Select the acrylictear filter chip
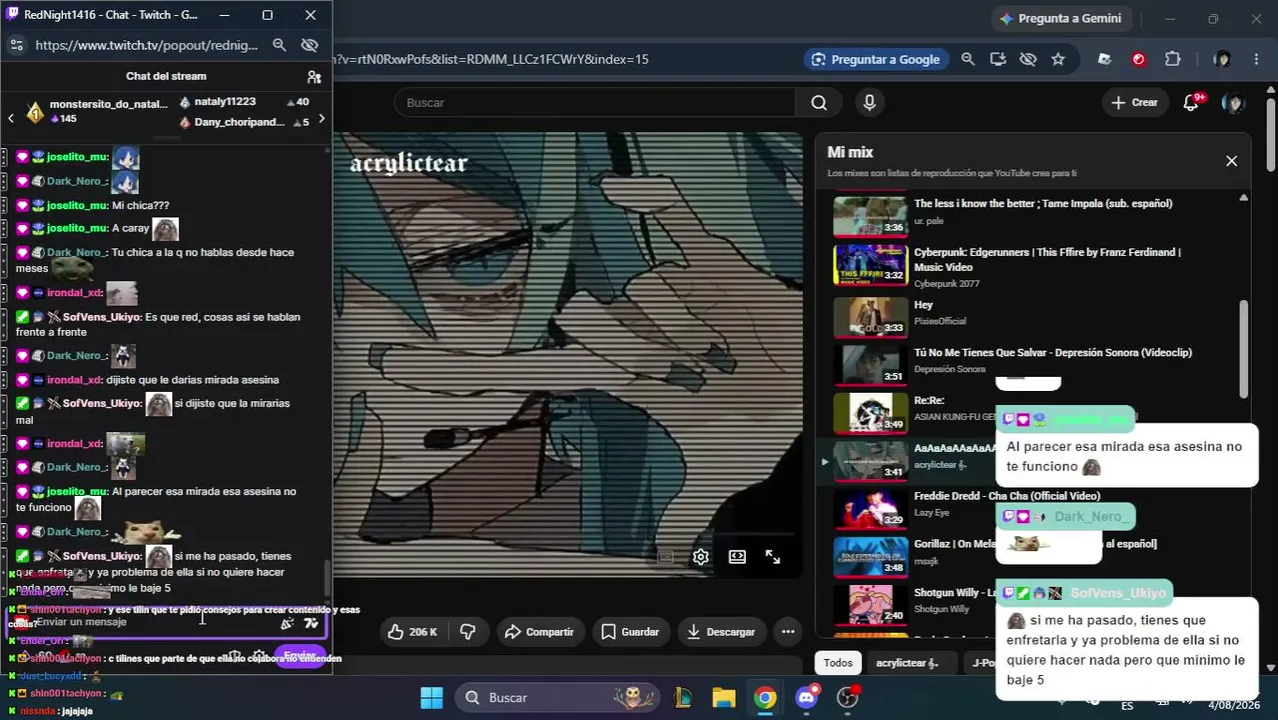Screen dimensions: 1278x720 [908, 663]
